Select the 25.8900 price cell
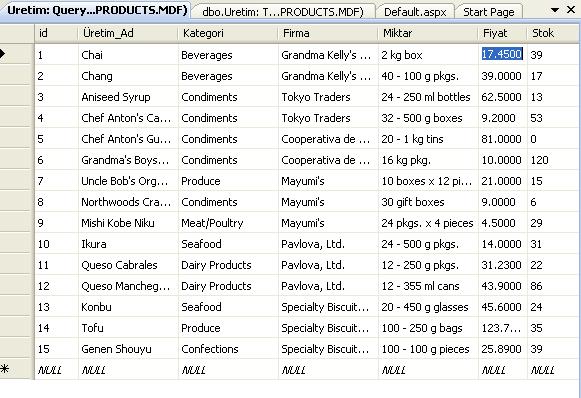This screenshot has height=398, width=581. (x=502, y=349)
